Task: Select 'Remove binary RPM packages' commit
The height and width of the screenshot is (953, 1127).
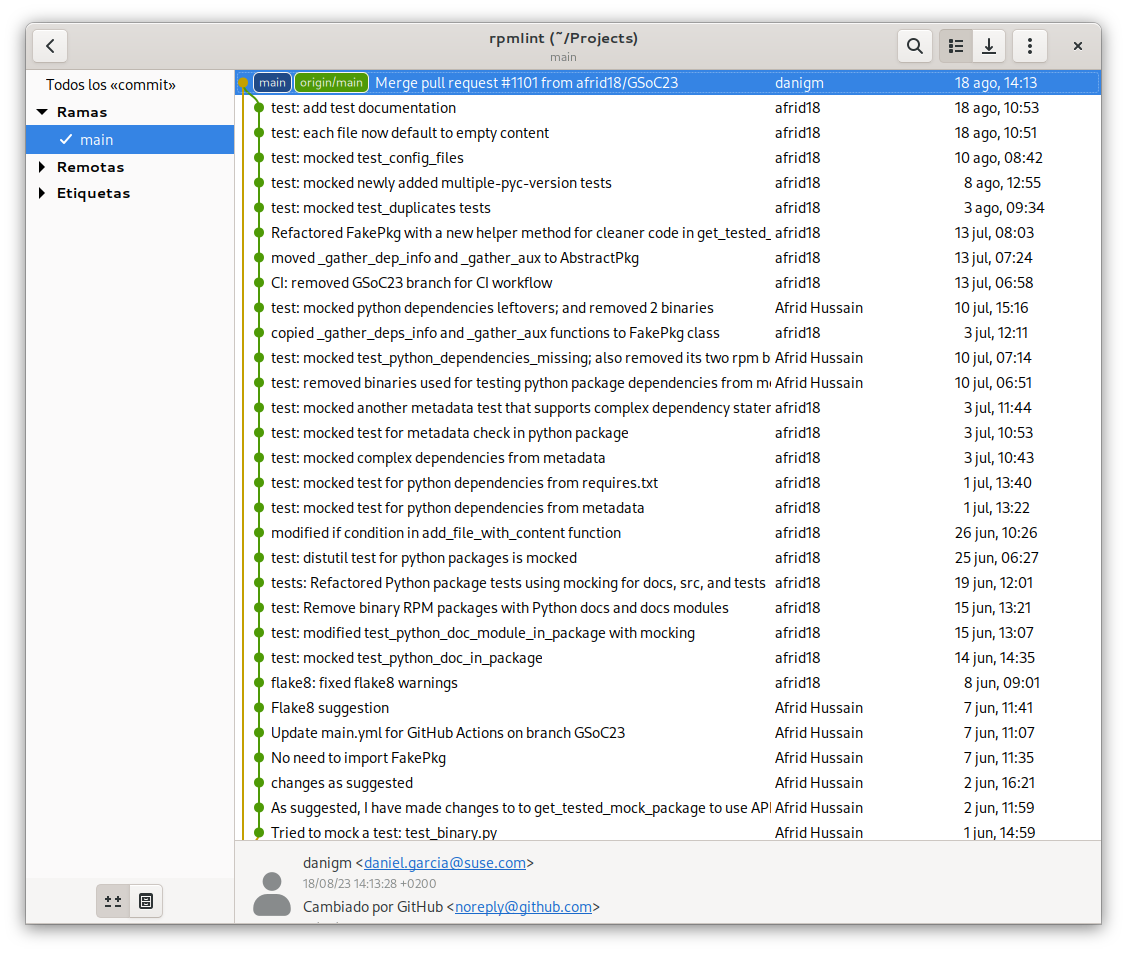Action: coord(668,608)
